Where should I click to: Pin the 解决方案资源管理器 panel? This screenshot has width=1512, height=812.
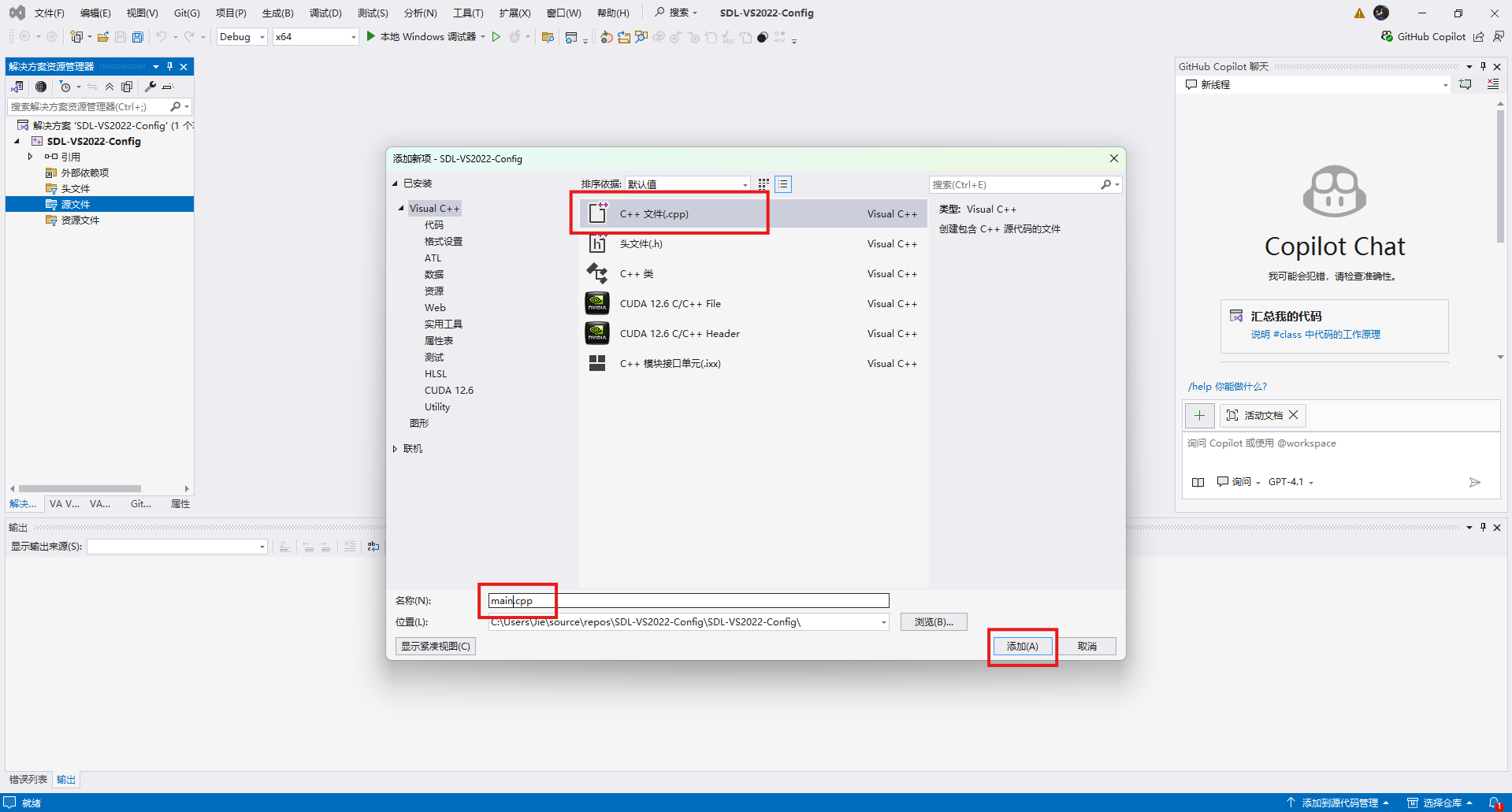click(x=169, y=66)
